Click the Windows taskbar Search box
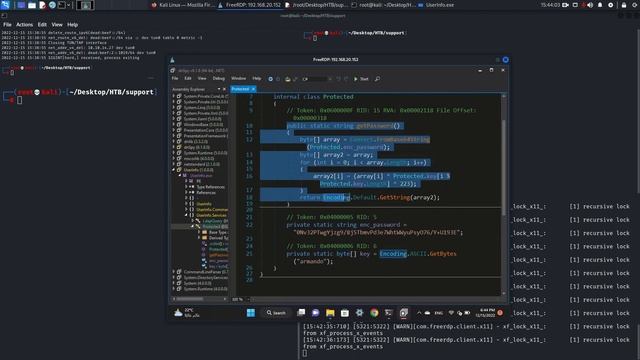 coord(276,313)
